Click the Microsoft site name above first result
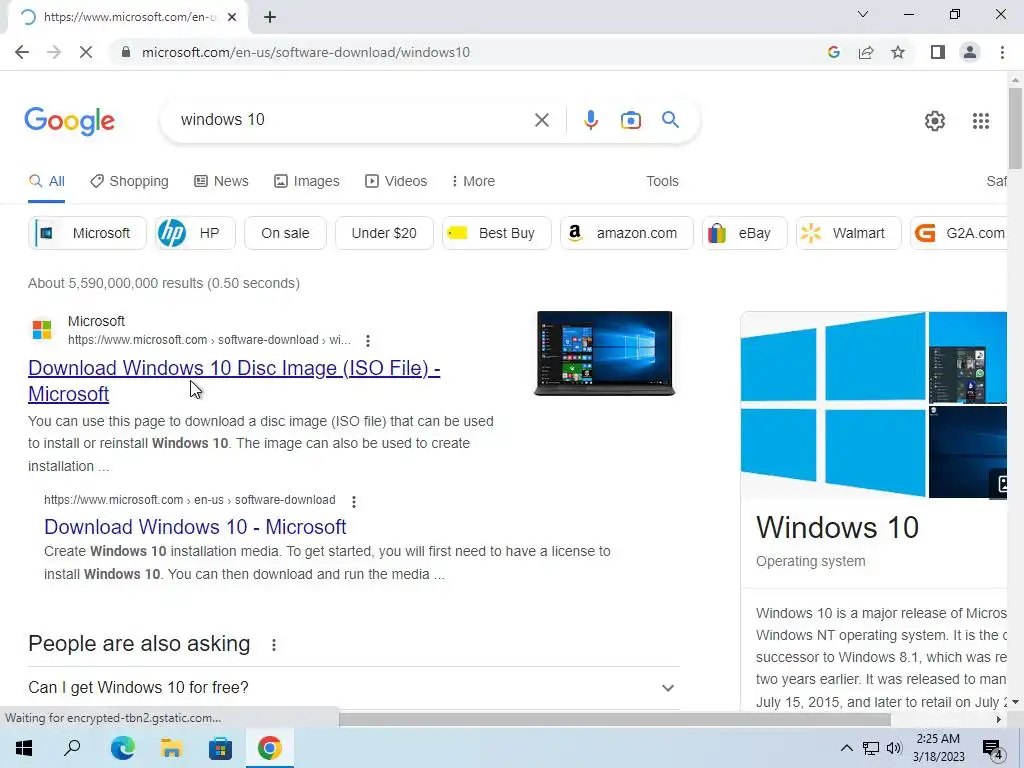The image size is (1024, 768). (96, 321)
